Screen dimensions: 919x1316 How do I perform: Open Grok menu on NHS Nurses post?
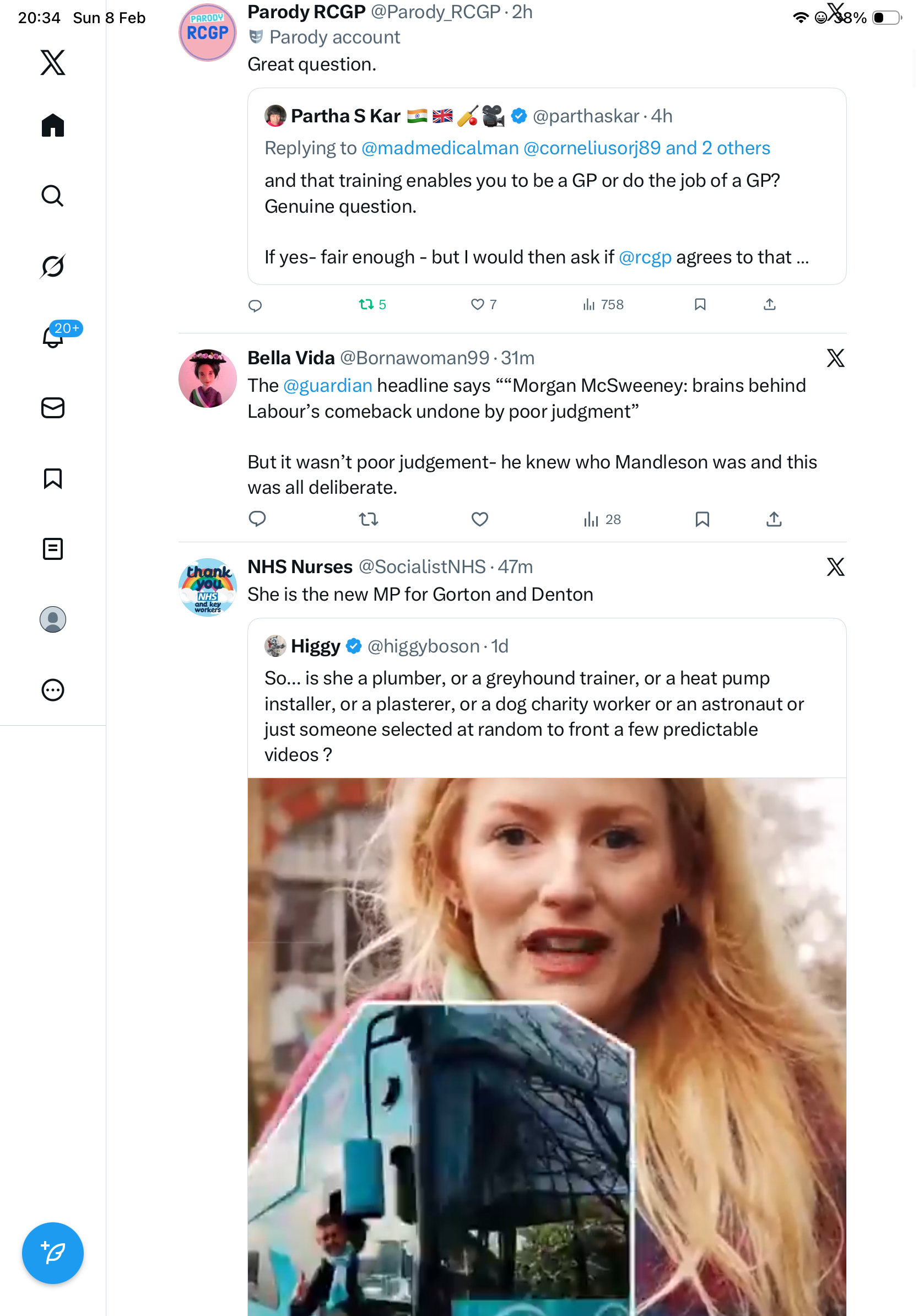click(x=835, y=567)
